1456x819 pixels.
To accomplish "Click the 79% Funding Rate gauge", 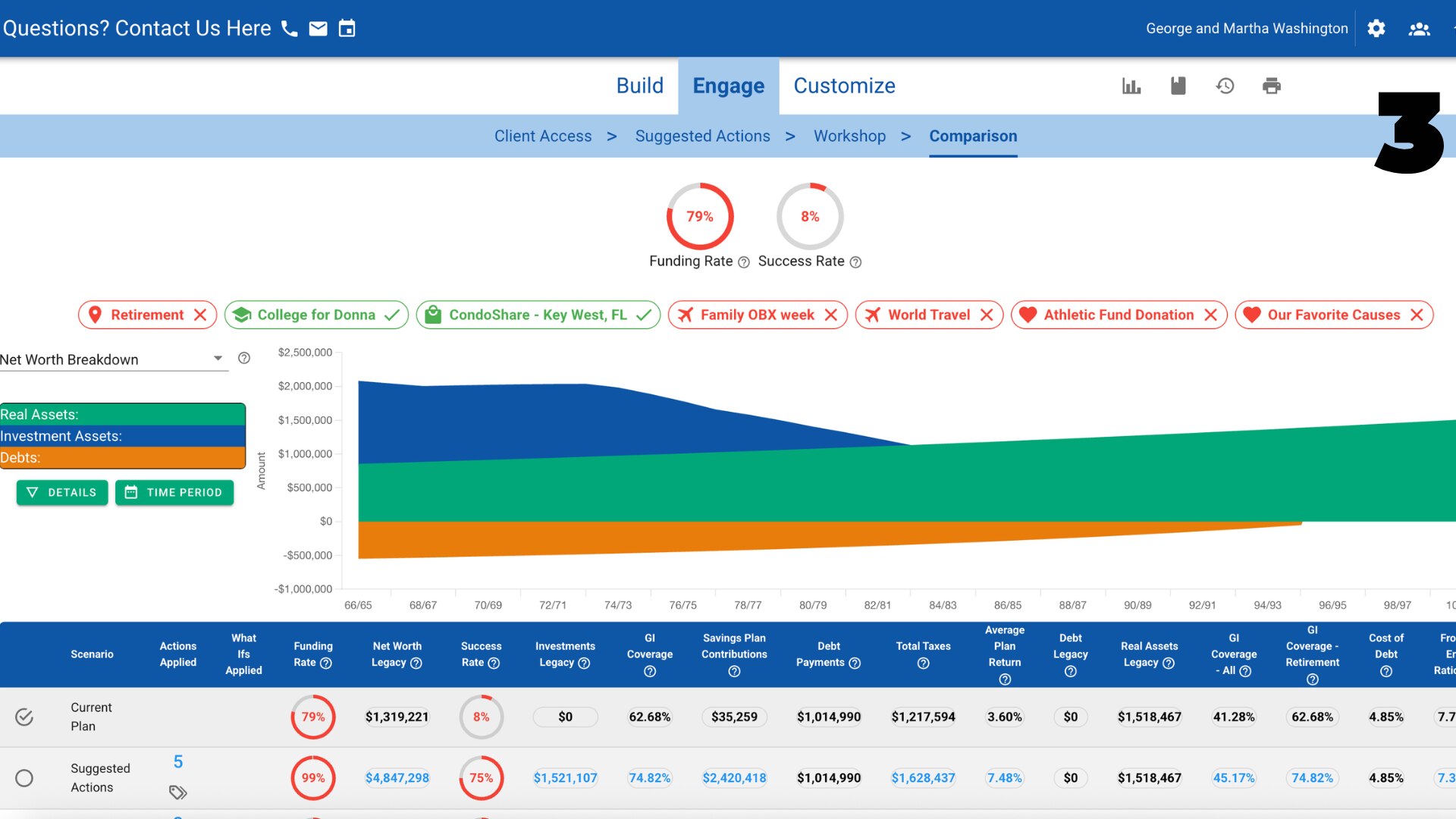I will point(700,216).
